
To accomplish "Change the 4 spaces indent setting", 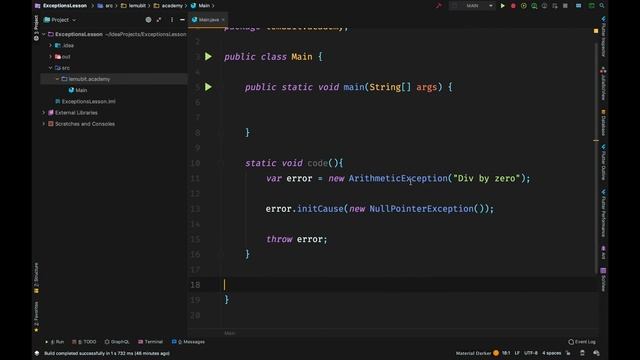I will (551, 353).
